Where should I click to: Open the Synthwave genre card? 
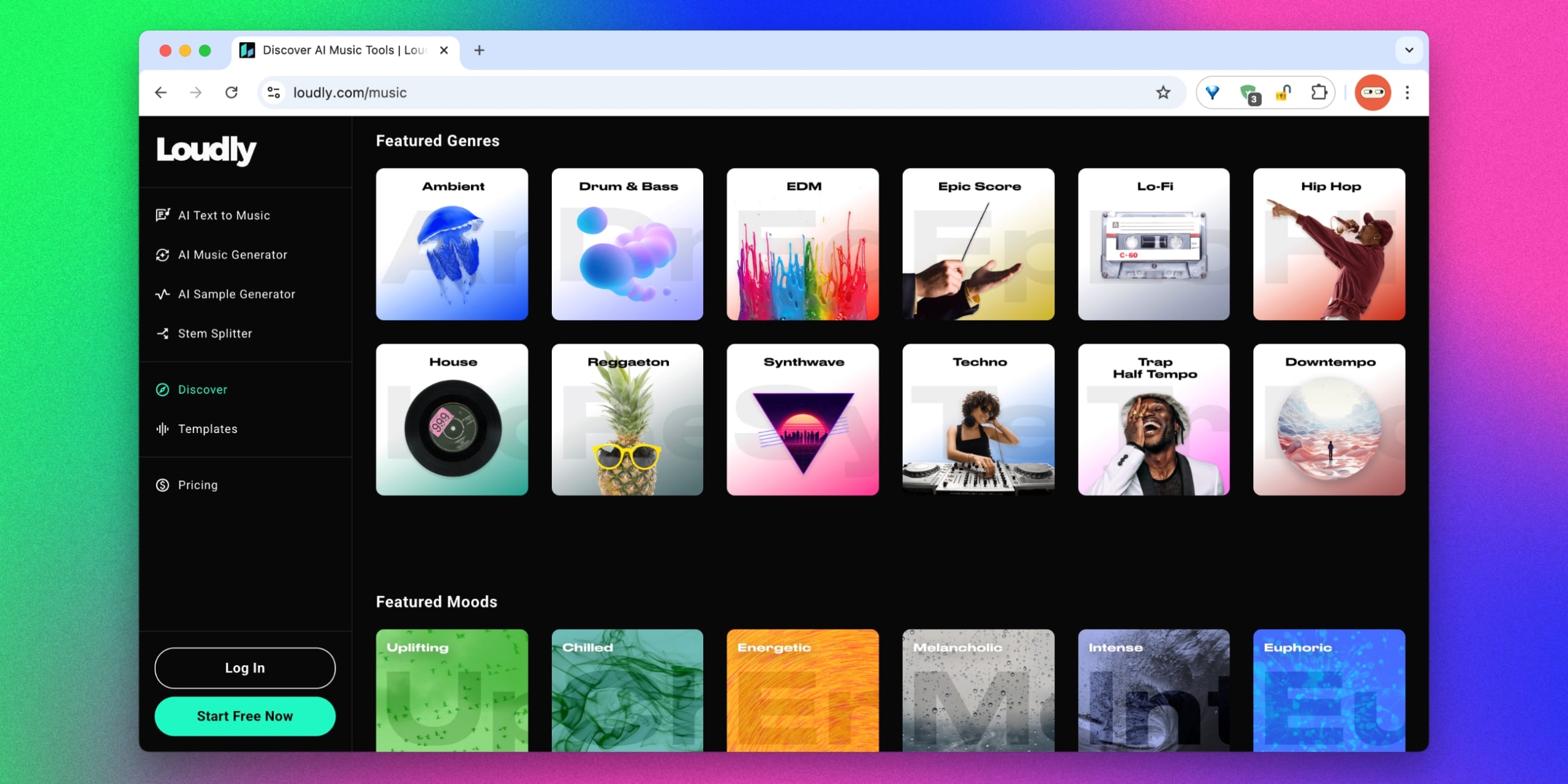point(802,420)
